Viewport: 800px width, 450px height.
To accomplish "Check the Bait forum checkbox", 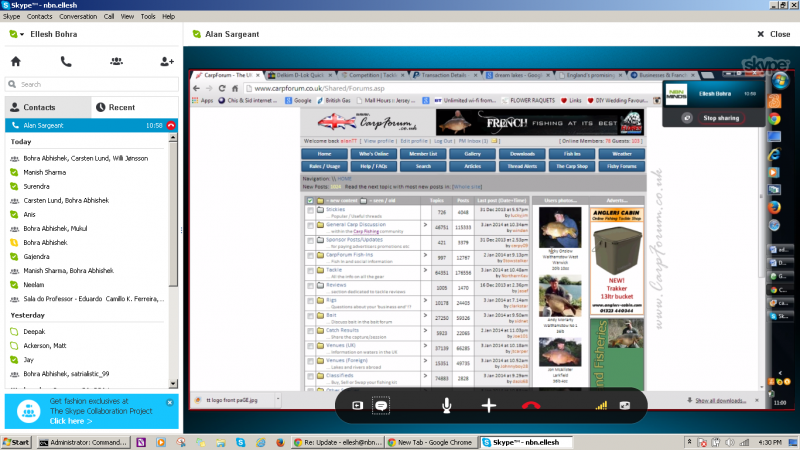I will coord(310,316).
